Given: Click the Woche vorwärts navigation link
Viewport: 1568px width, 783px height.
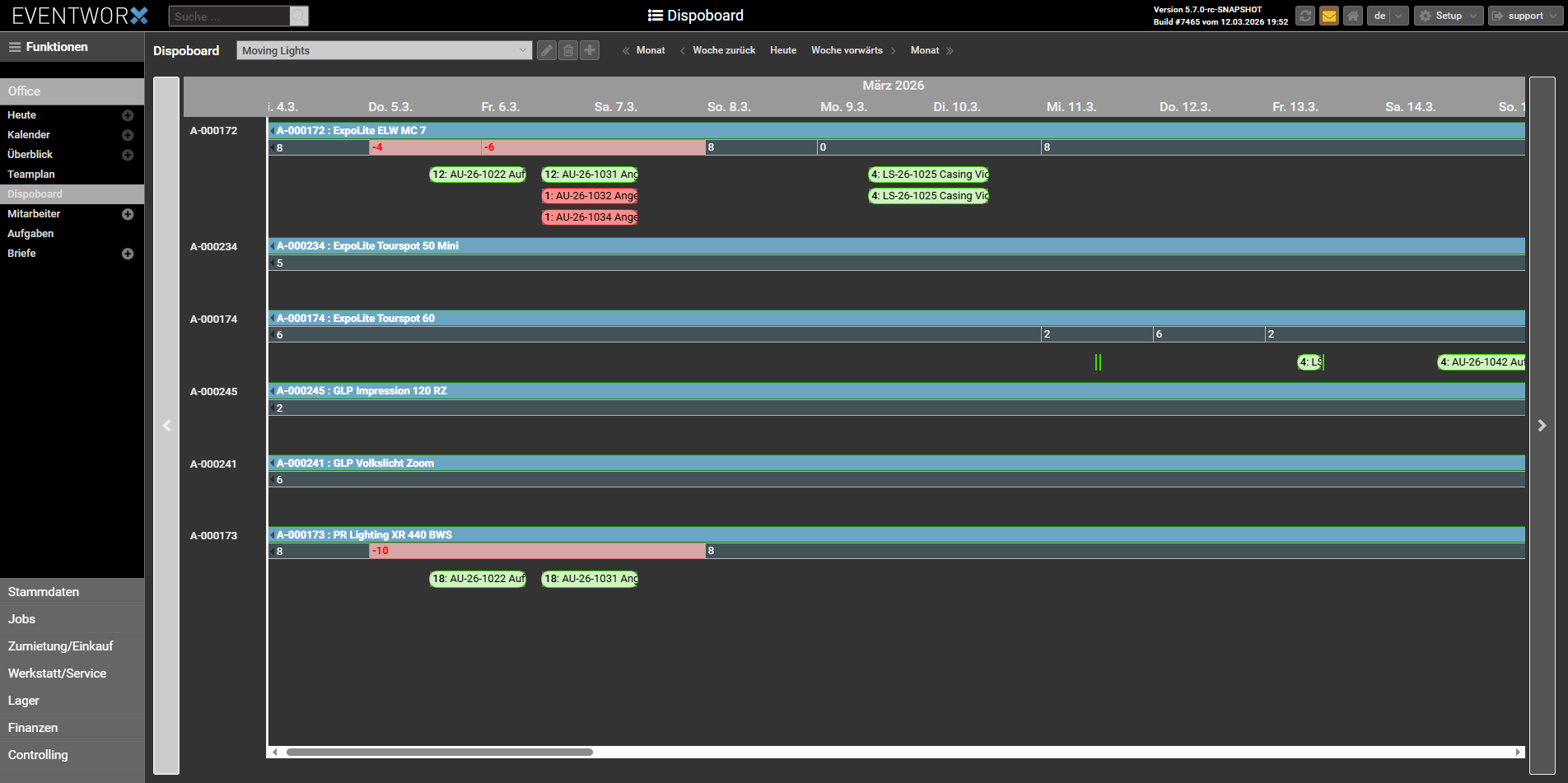Looking at the screenshot, I should tap(847, 50).
